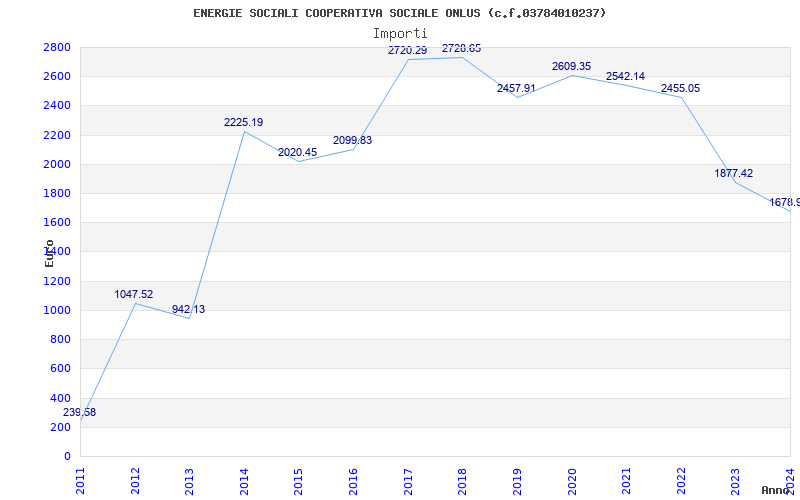
Task: Click the data label 2542.14
Action: coord(626,77)
